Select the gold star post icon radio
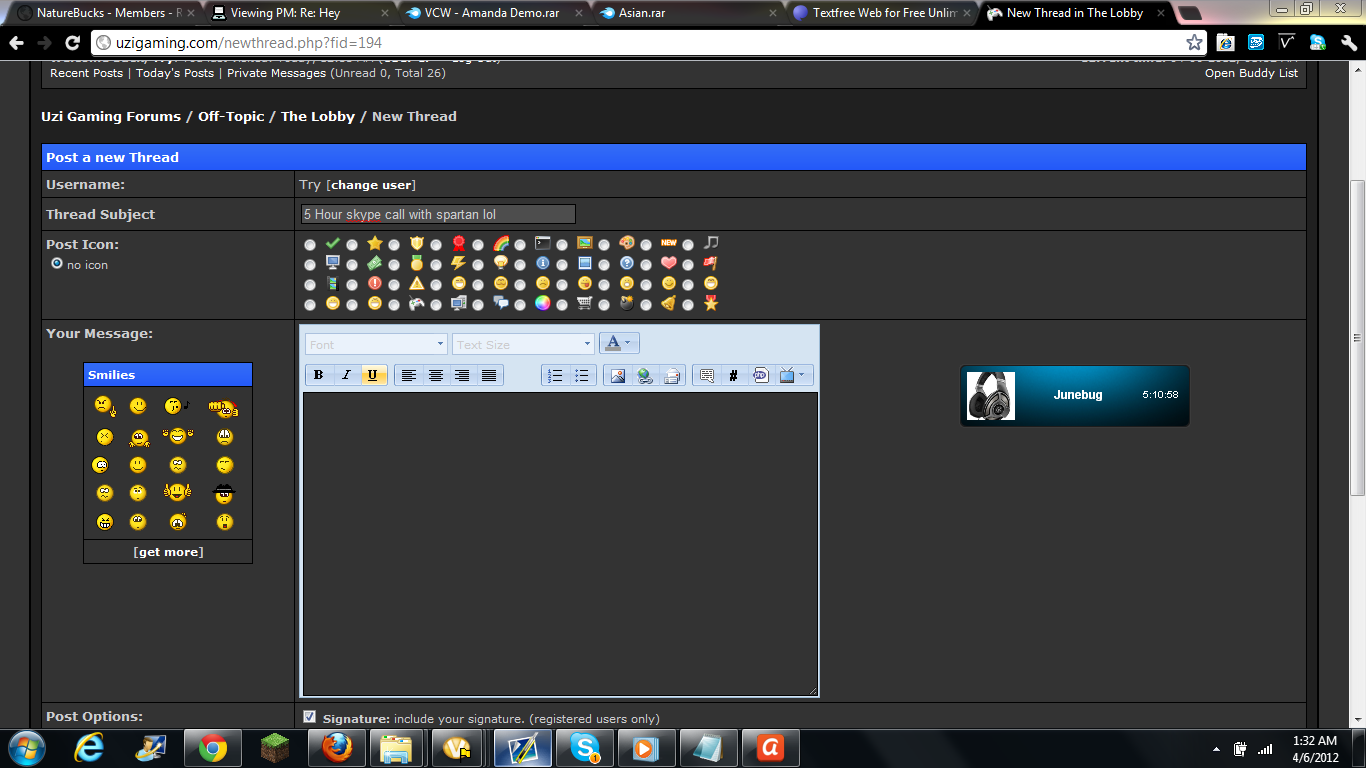 point(352,244)
